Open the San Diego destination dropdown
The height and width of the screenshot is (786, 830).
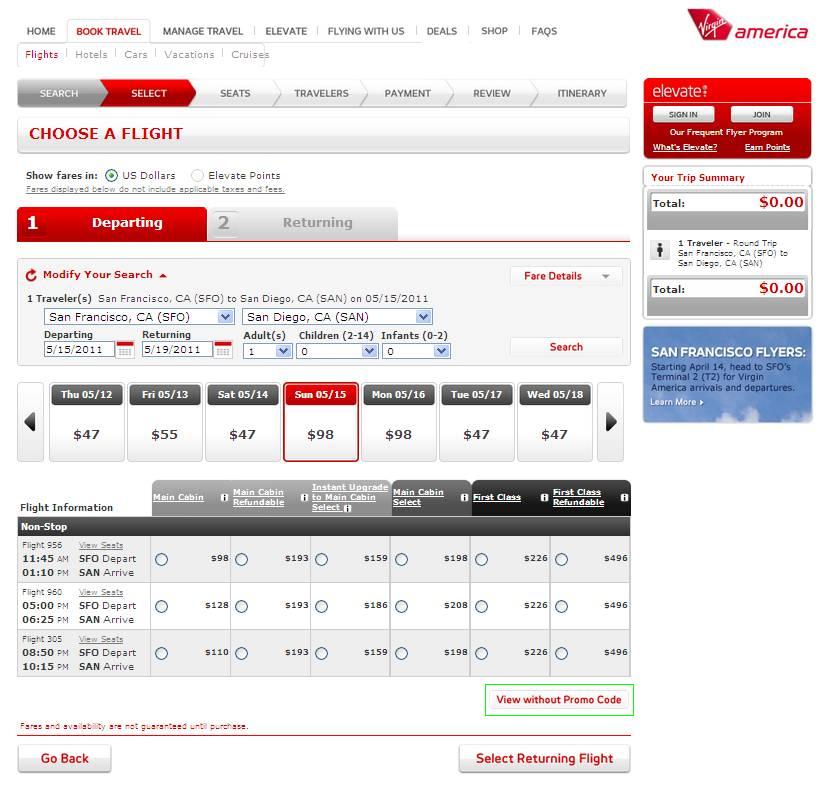tap(337, 317)
